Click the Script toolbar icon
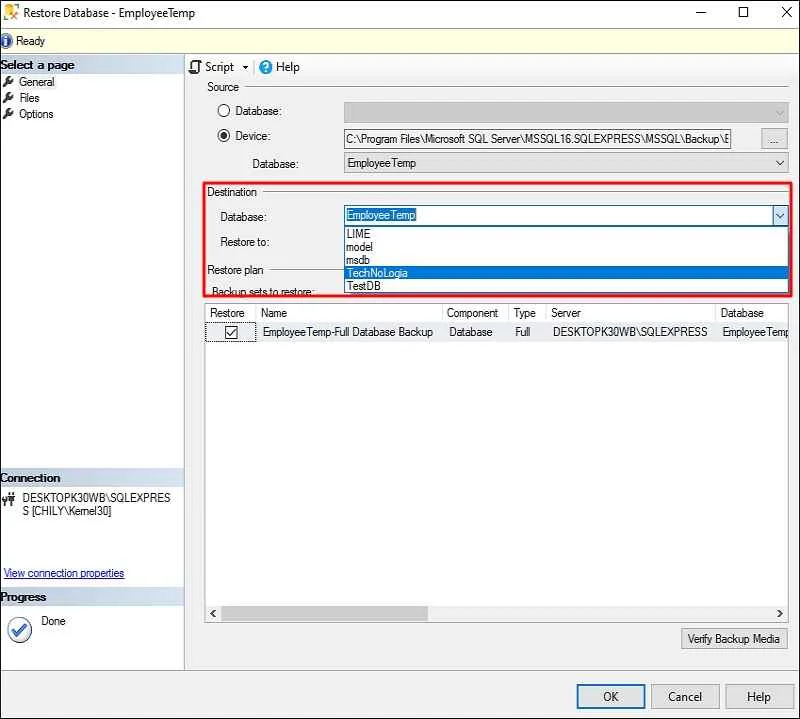The height and width of the screenshot is (719, 800). [195, 67]
